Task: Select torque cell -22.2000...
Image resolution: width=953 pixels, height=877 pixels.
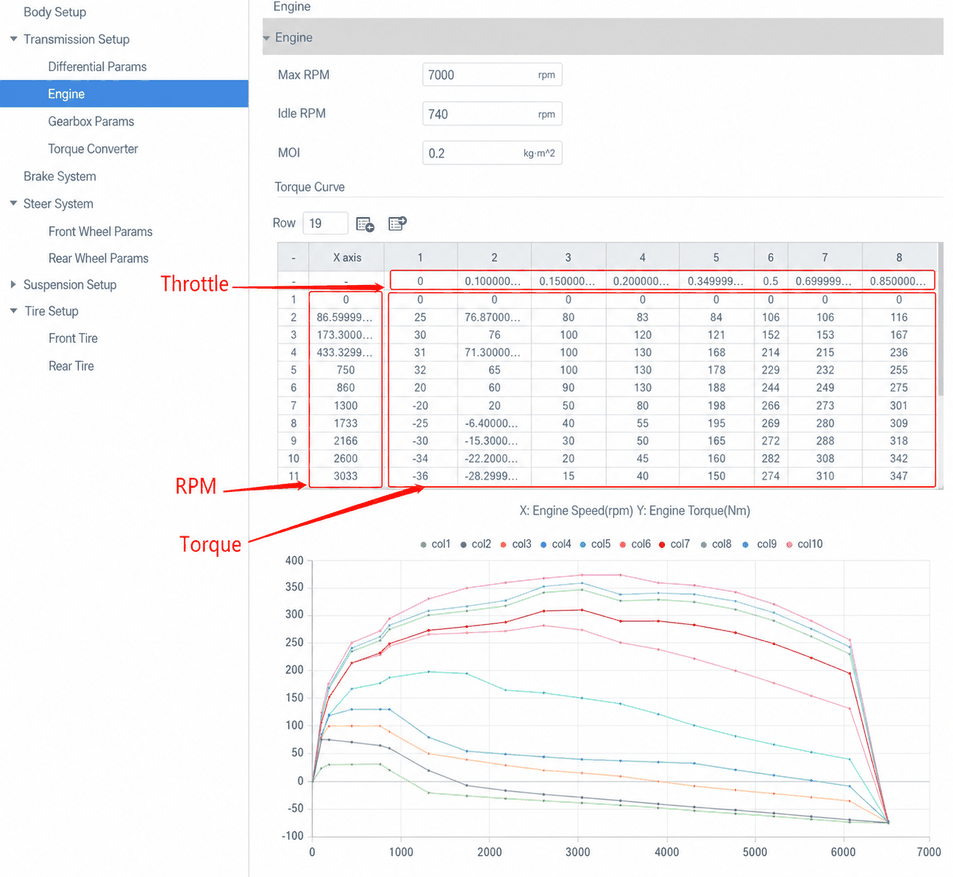Action: [494, 458]
